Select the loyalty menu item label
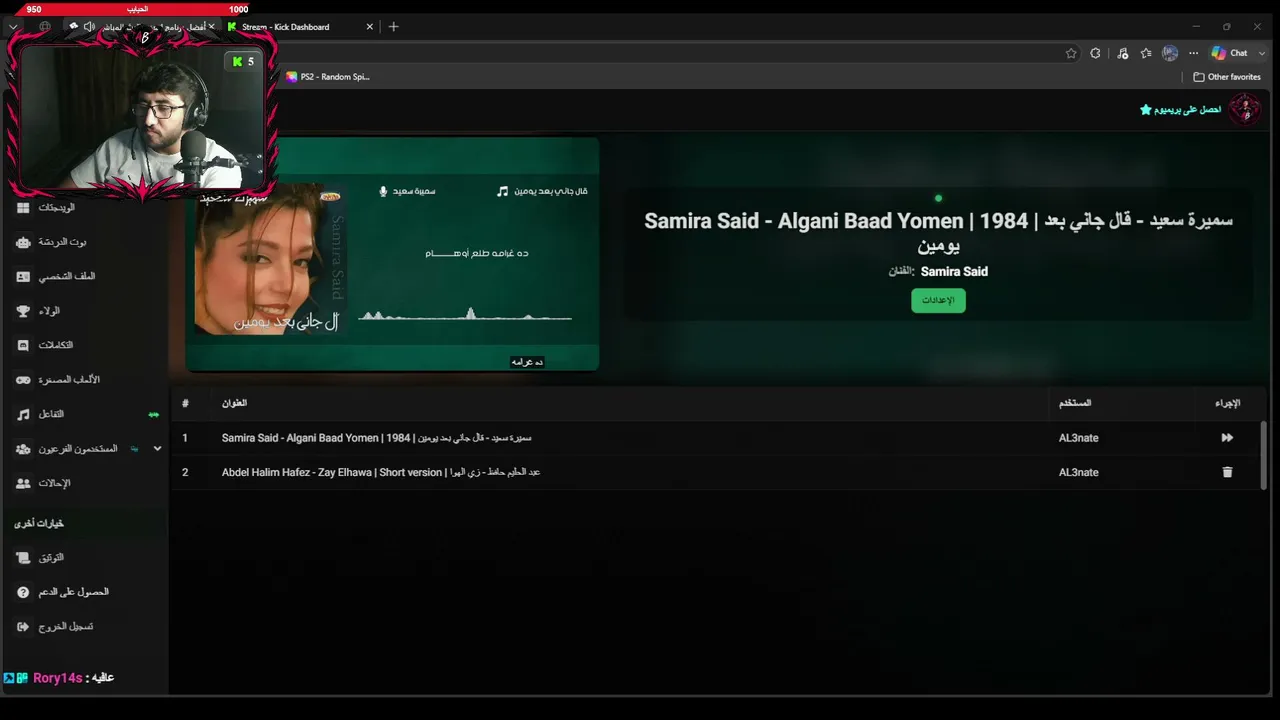 pyautogui.click(x=49, y=311)
